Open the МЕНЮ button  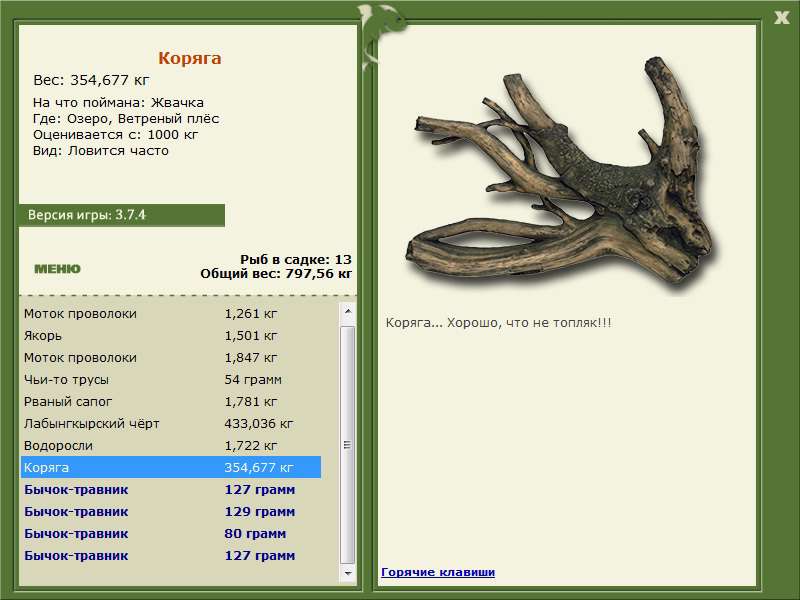(x=57, y=269)
